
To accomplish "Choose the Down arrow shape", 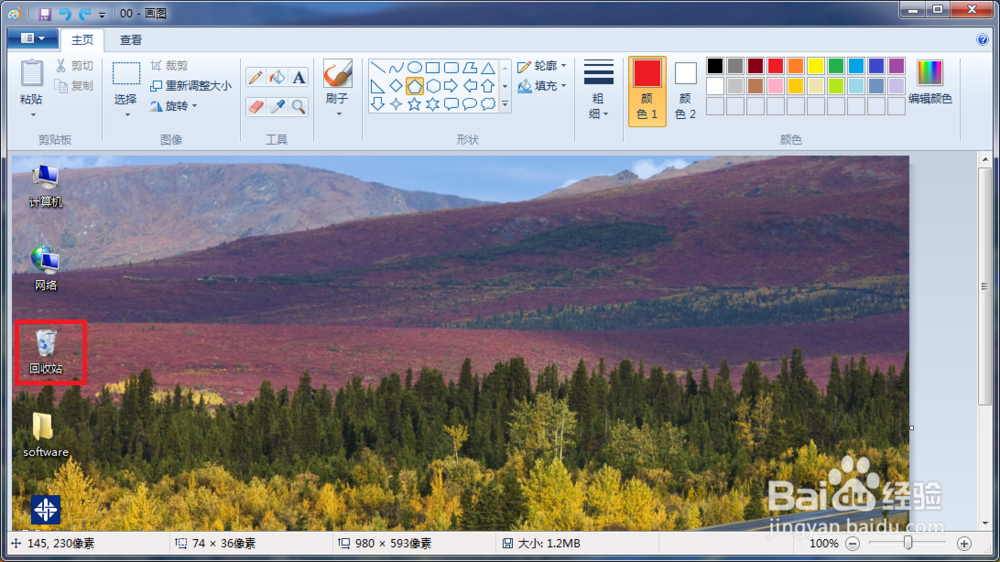I will coord(378,104).
